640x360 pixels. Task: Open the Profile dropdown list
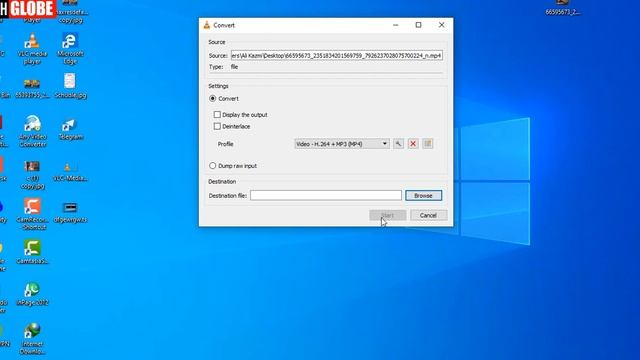click(342, 144)
